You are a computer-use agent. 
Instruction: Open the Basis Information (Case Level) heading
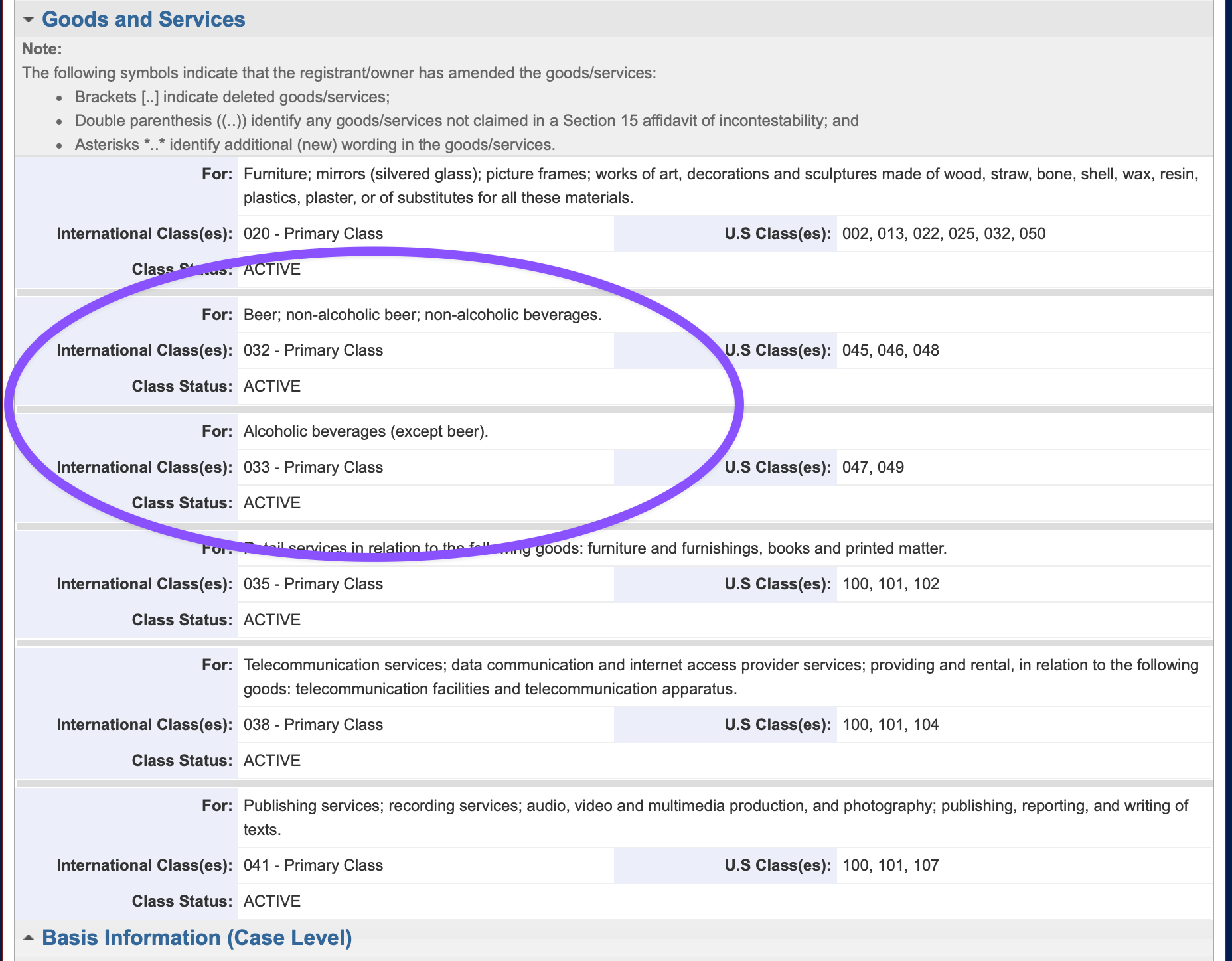(x=197, y=938)
